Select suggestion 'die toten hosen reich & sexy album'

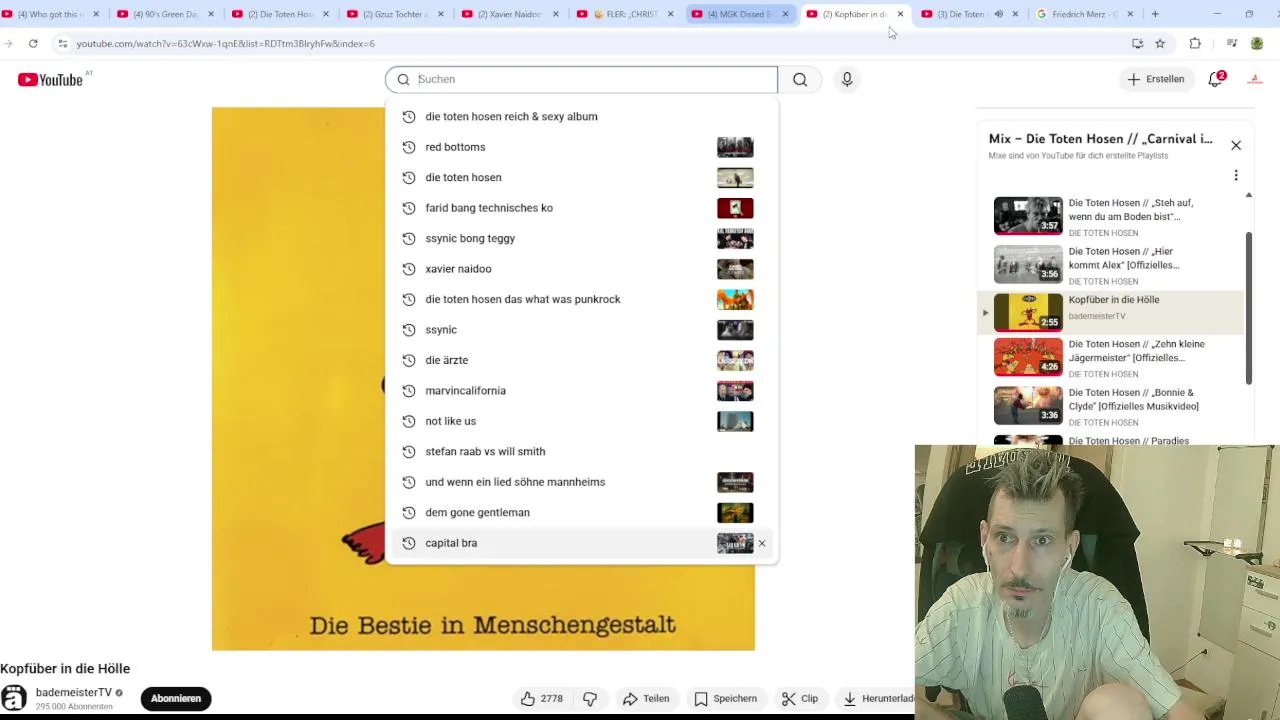click(x=581, y=116)
